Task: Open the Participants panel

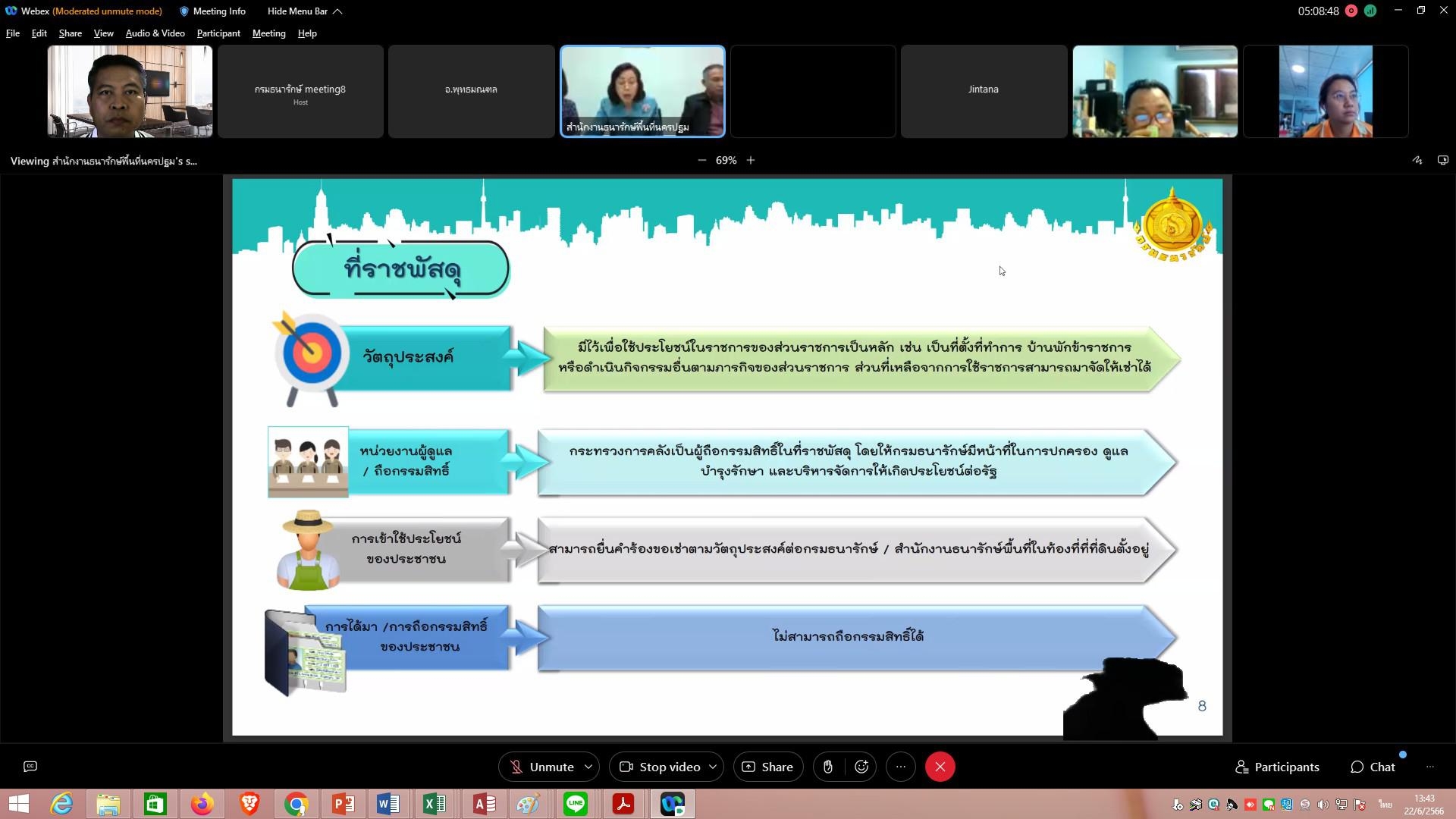Action: coord(1277,767)
